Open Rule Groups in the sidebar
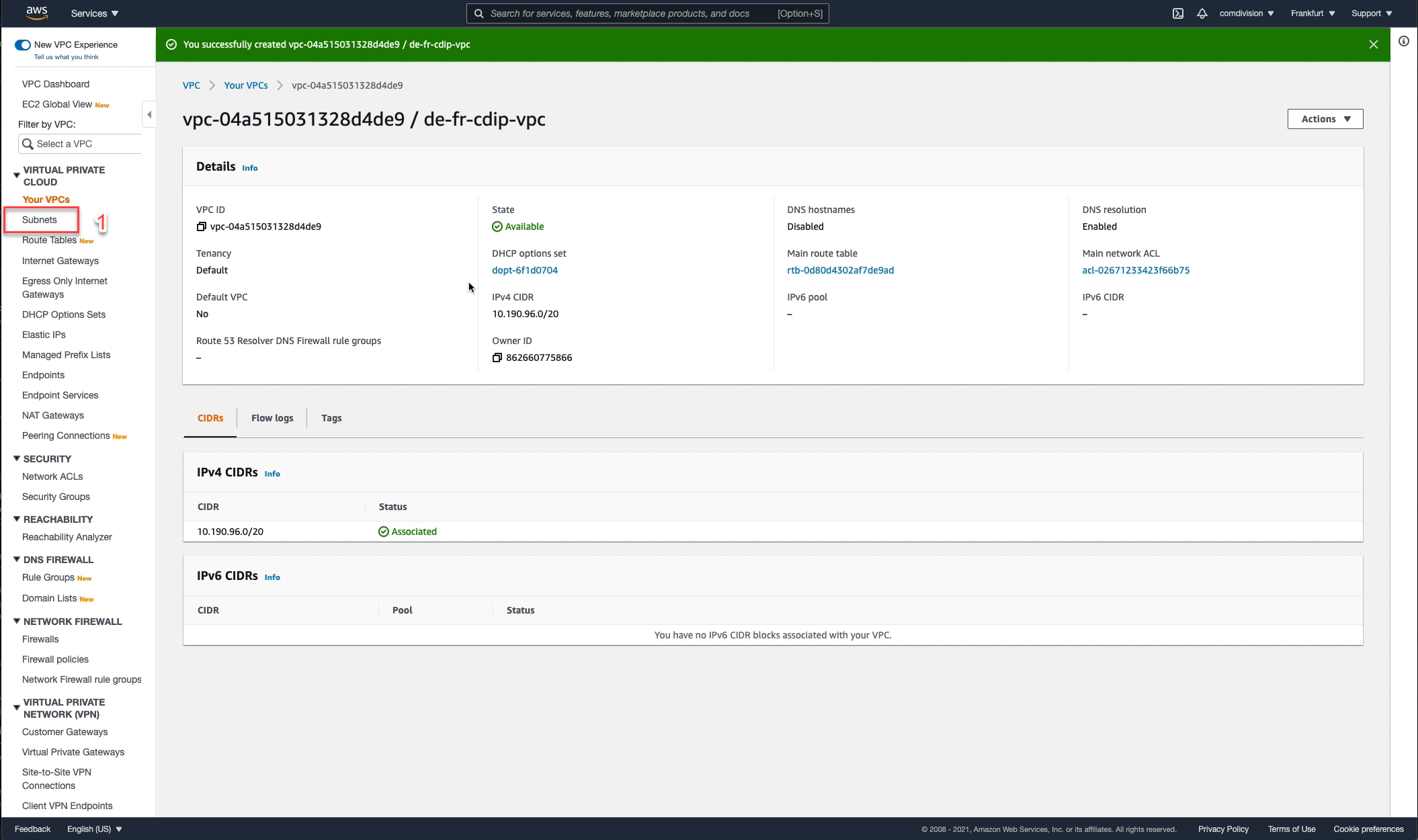The image size is (1418, 840). point(48,577)
